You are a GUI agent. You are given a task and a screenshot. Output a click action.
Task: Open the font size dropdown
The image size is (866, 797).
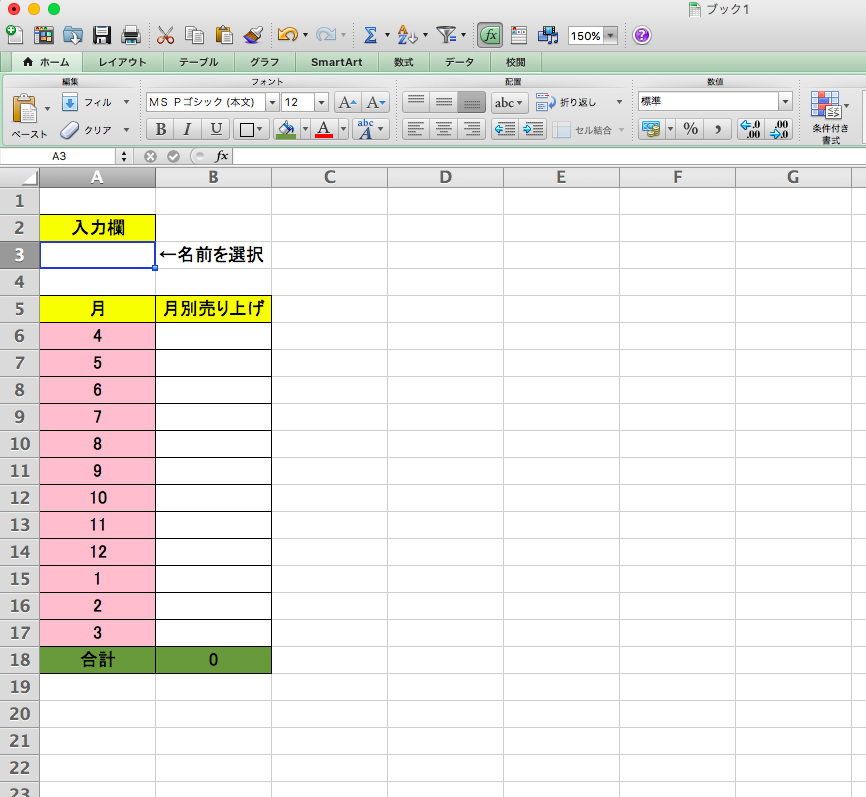(321, 102)
